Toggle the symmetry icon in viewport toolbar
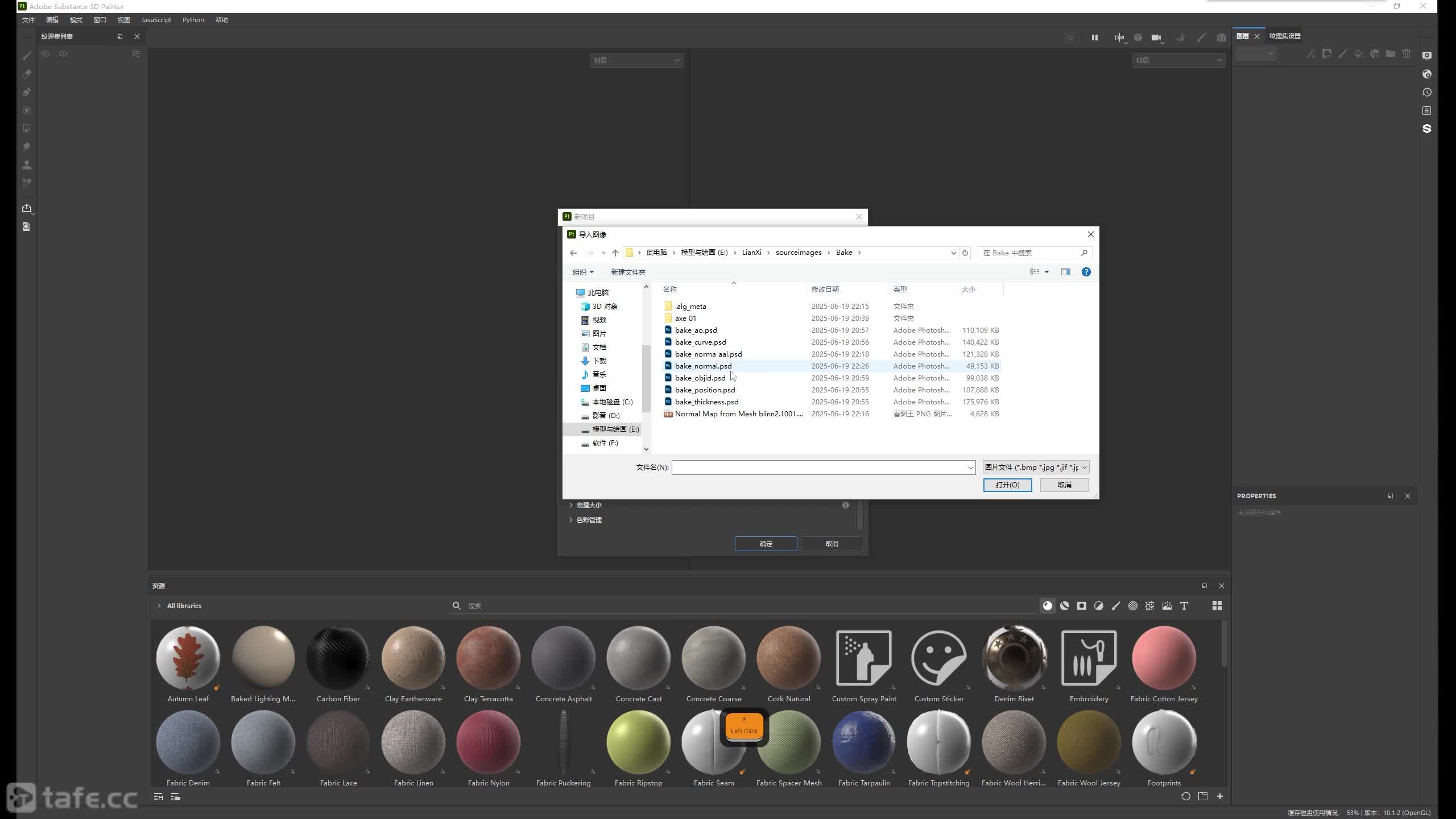Viewport: 1456px width, 819px height. pos(1119,38)
